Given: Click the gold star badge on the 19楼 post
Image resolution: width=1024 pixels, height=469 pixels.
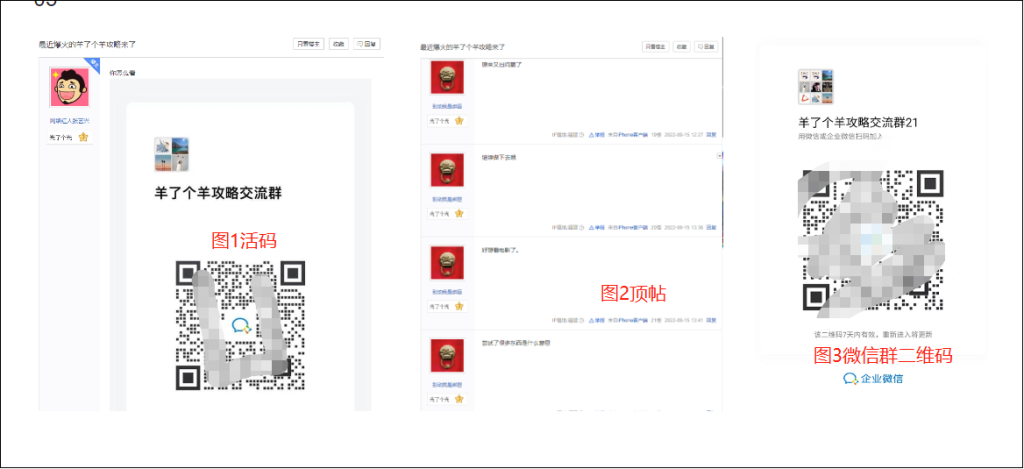Looking at the screenshot, I should click(x=459, y=121).
